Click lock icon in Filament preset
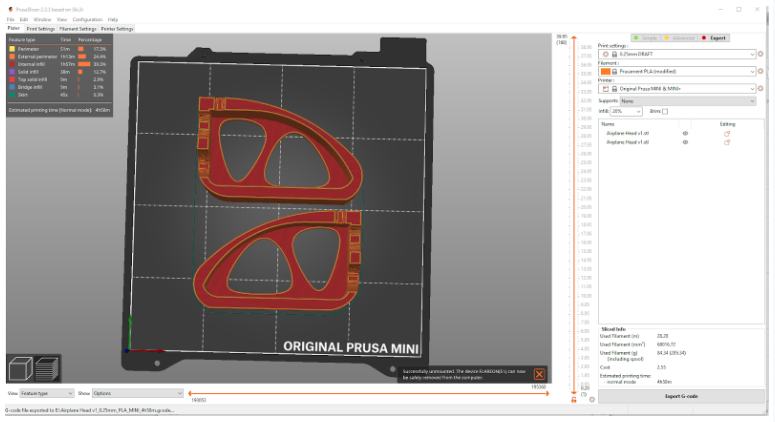 pyautogui.click(x=614, y=71)
